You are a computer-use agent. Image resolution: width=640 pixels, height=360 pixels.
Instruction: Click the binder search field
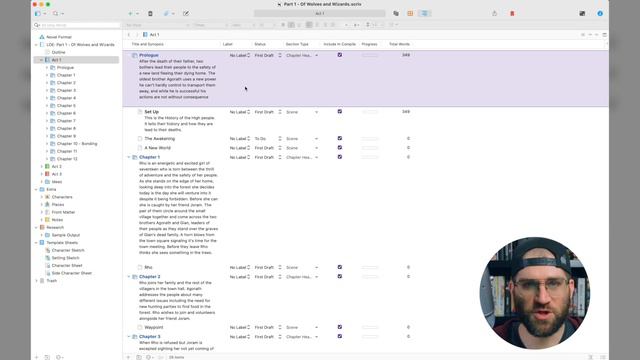coord(77,25)
